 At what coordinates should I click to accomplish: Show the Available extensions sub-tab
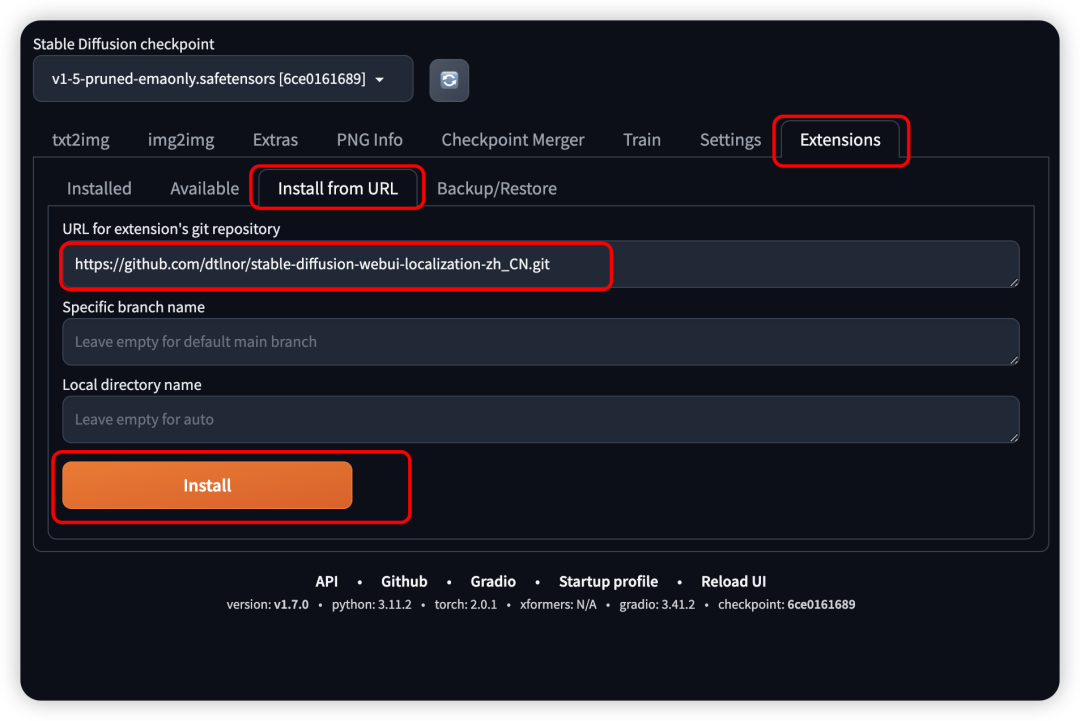[205, 188]
